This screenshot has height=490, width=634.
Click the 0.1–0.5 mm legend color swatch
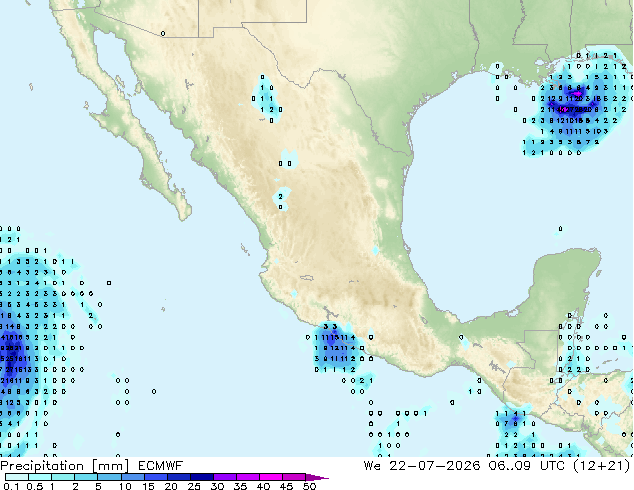[x=17, y=477]
